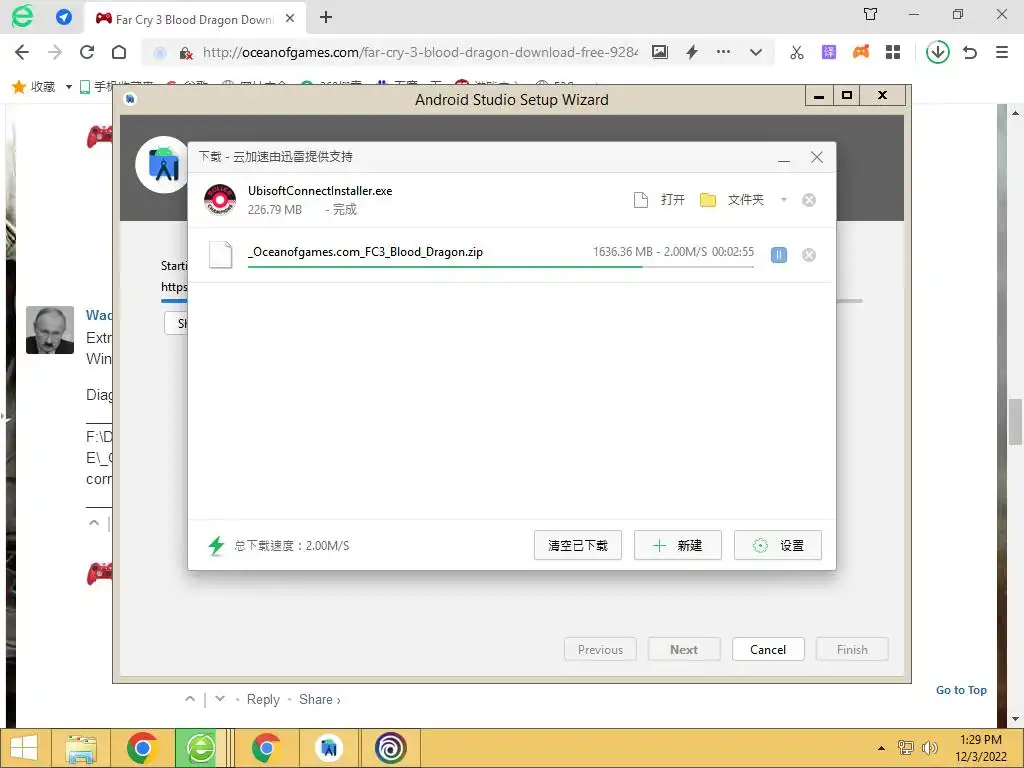Image resolution: width=1024 pixels, height=768 pixels.
Task: Click Reply under the comment
Action: [x=263, y=699]
